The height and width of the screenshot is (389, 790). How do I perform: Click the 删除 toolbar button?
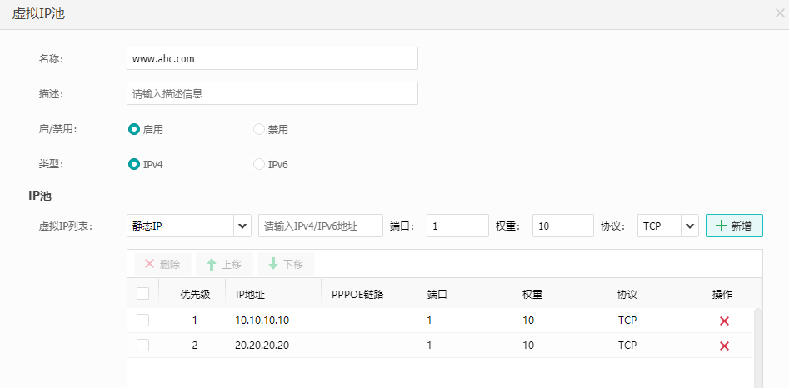tap(162, 264)
